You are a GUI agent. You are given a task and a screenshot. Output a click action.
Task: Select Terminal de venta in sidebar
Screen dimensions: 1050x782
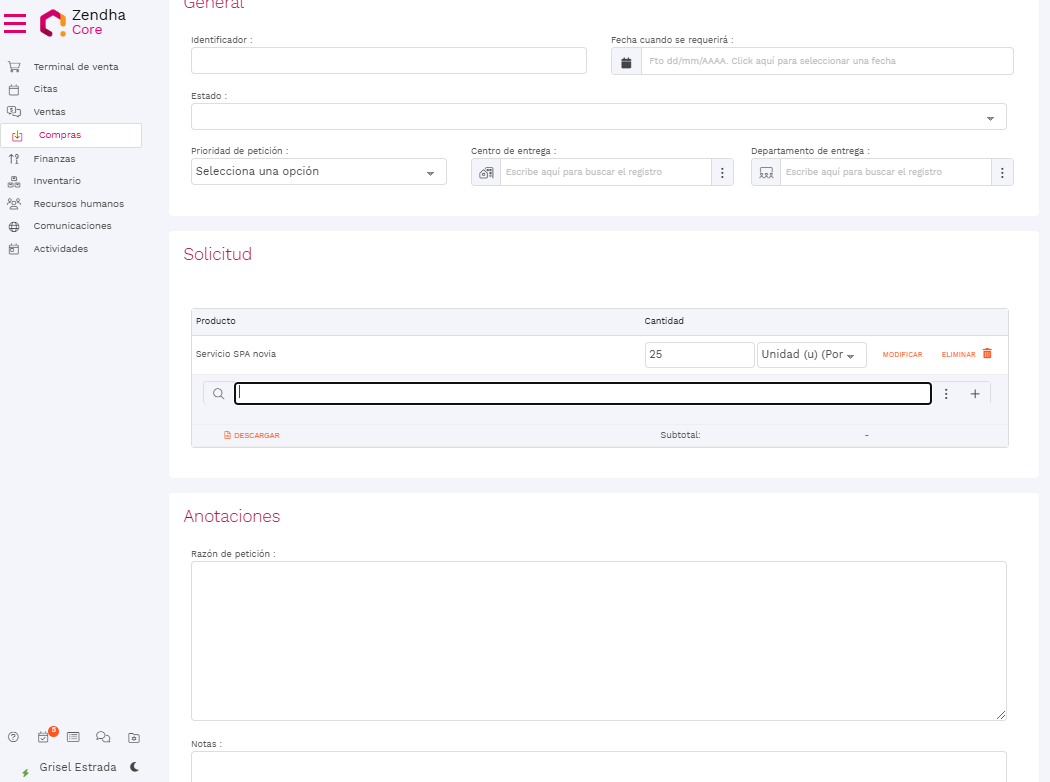(76, 67)
